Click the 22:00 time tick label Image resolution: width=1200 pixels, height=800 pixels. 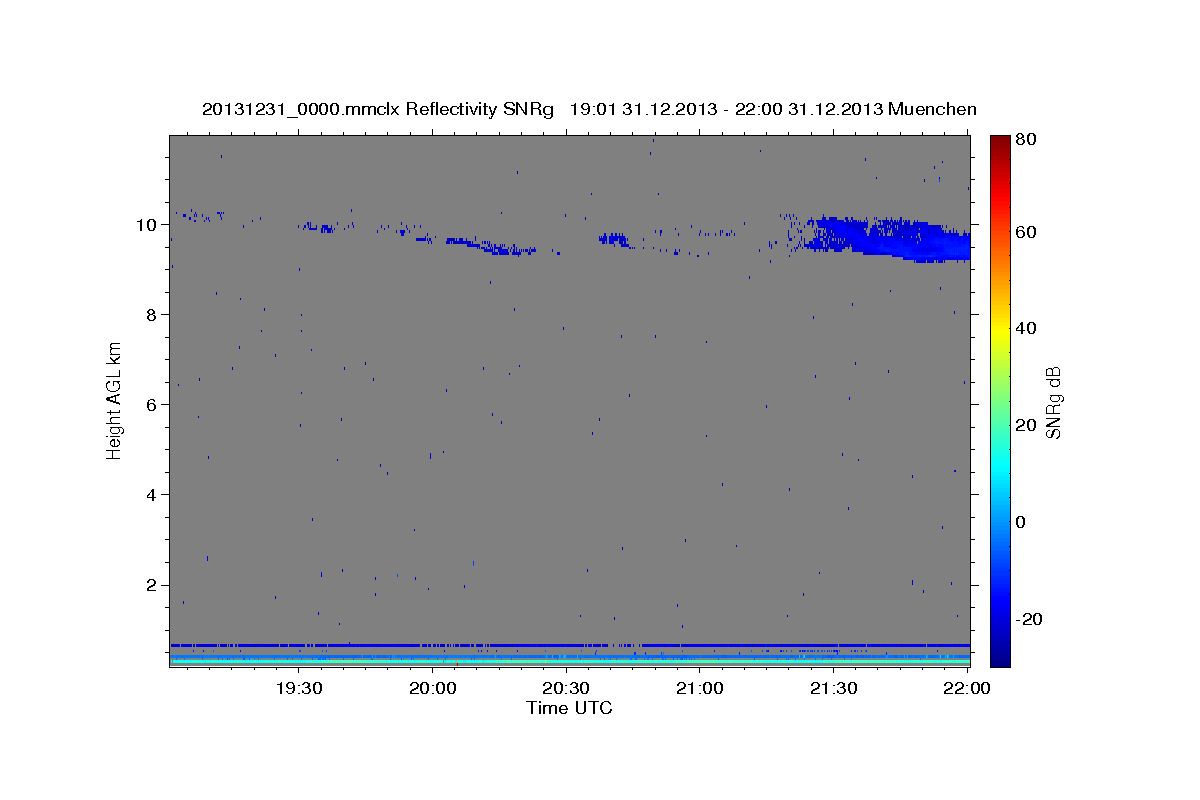pos(967,688)
